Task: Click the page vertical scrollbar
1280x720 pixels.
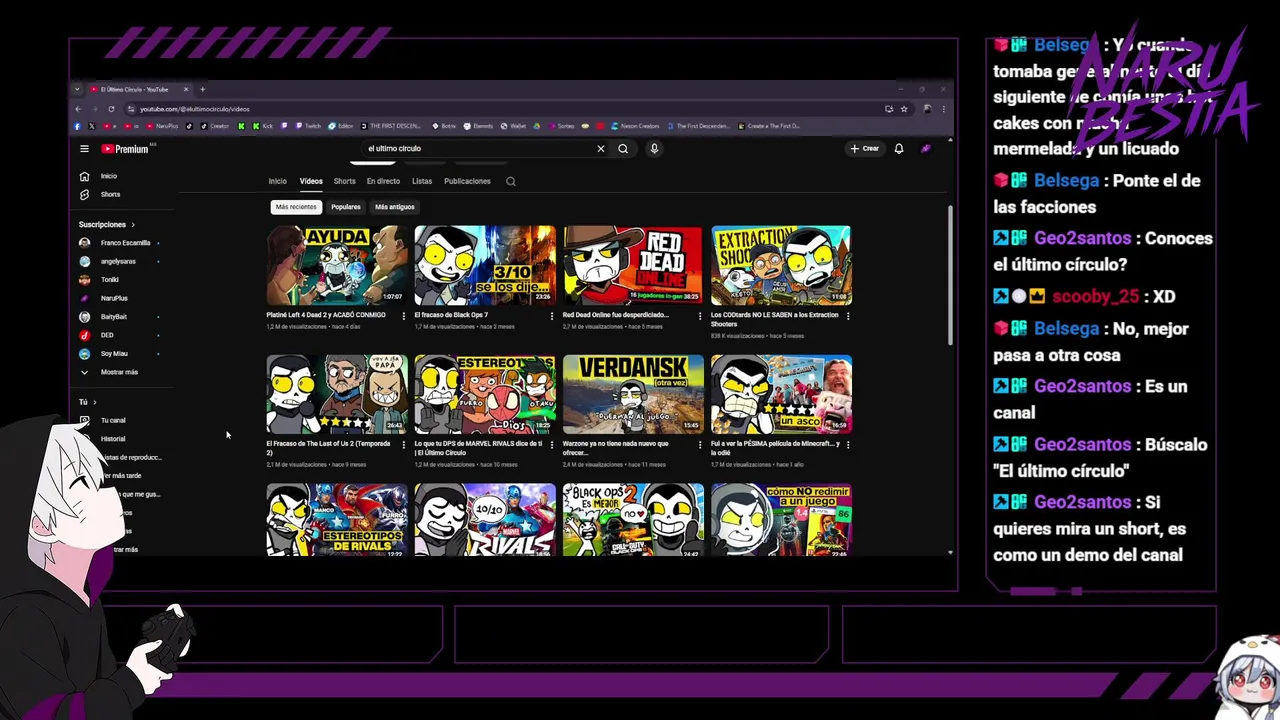Action: [x=950, y=275]
